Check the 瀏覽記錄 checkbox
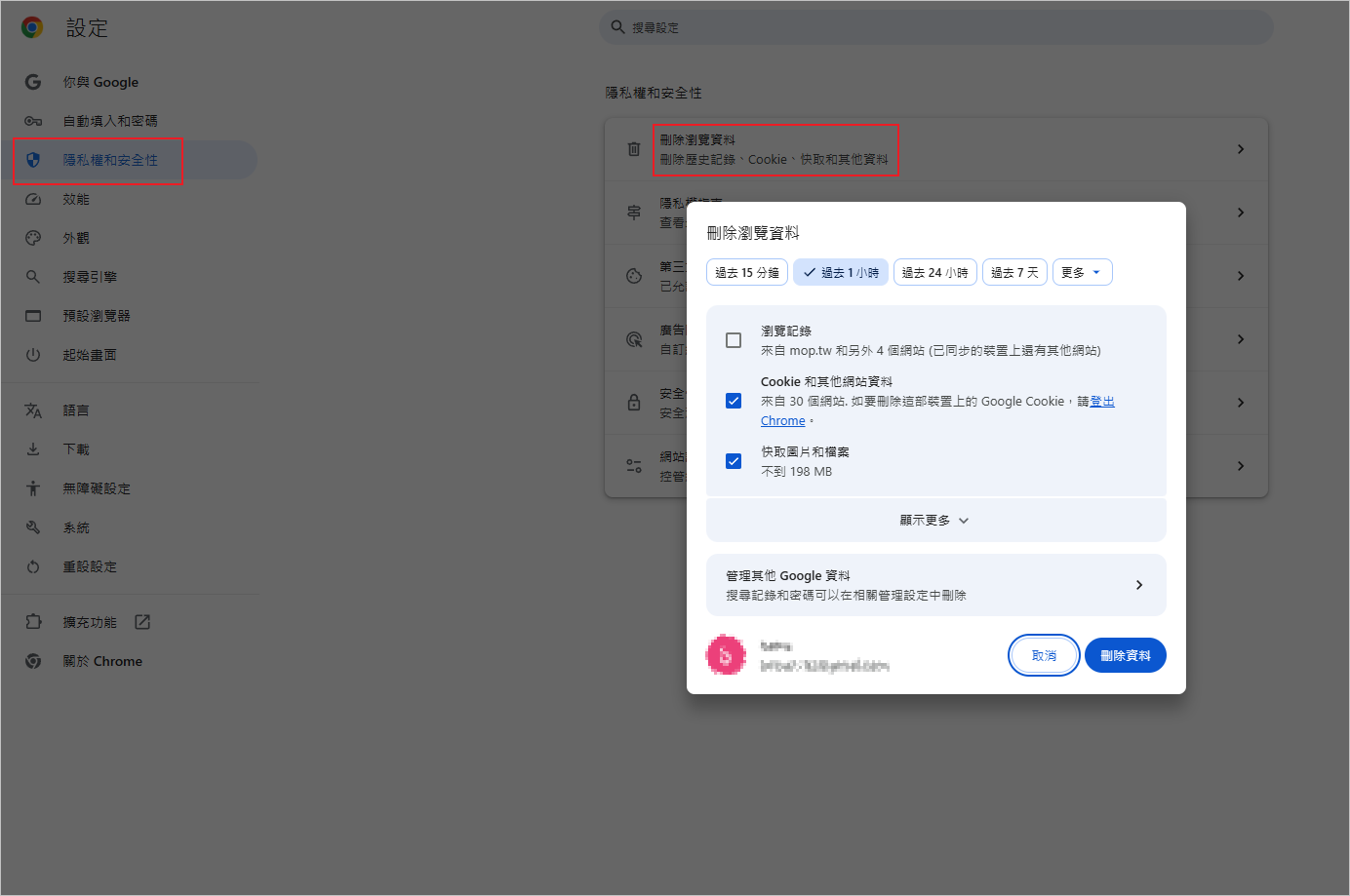The width and height of the screenshot is (1350, 896). coord(734,340)
